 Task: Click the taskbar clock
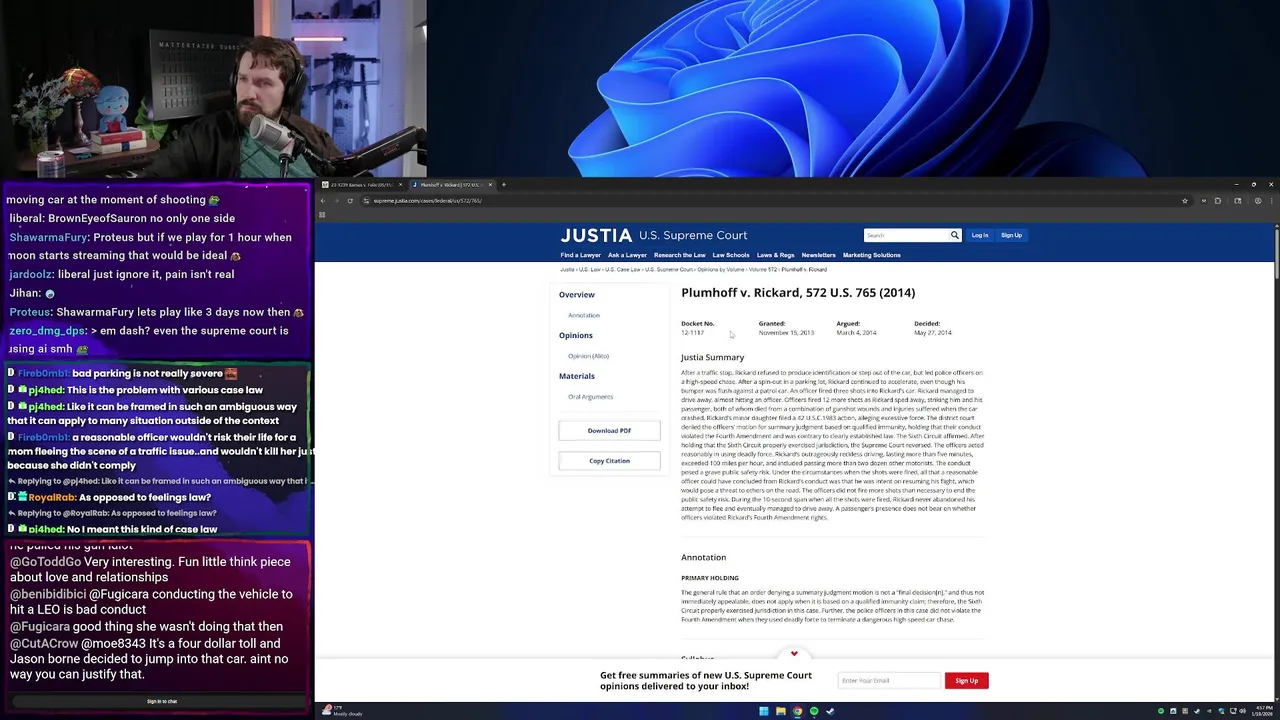[x=1264, y=711]
